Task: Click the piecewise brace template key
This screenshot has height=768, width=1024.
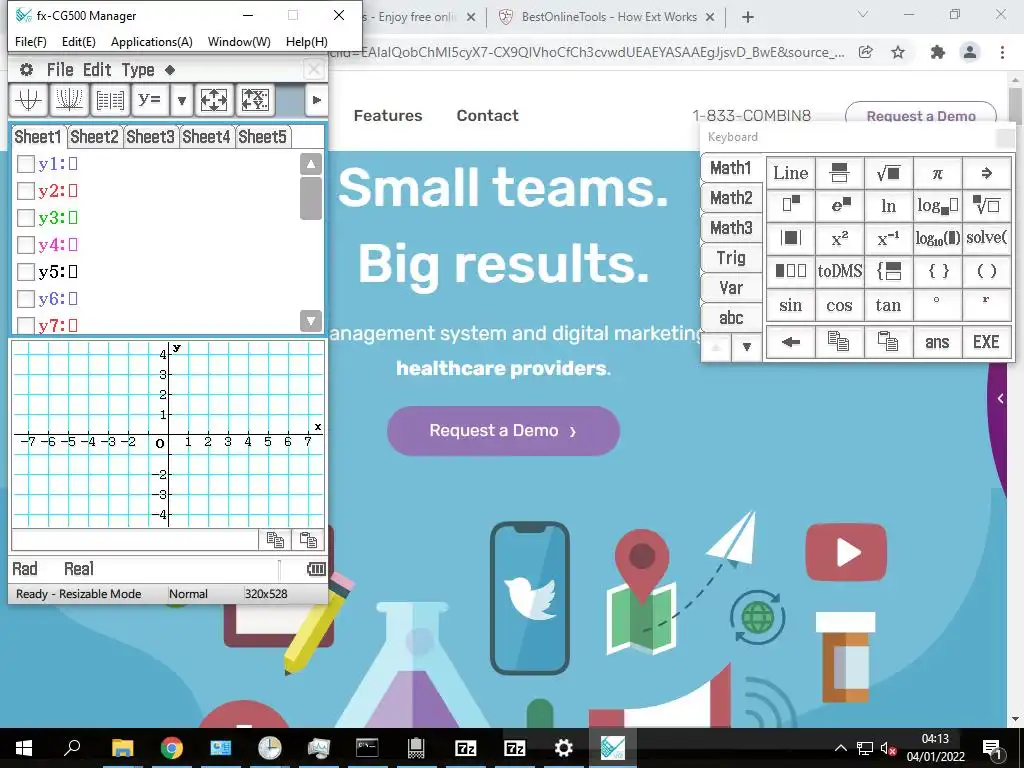Action: pyautogui.click(x=888, y=271)
